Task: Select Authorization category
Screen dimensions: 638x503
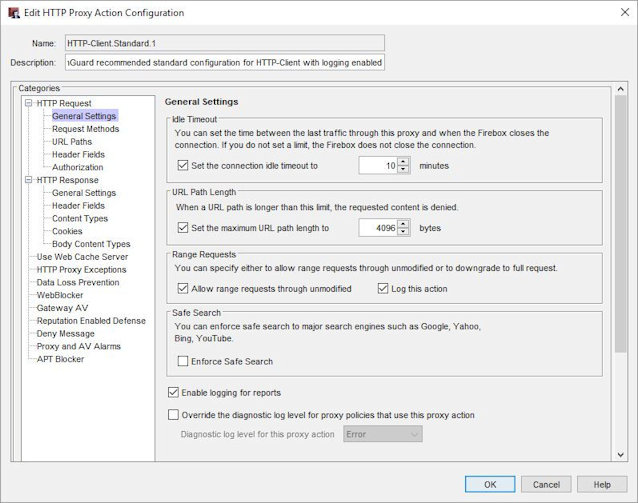Action: [77, 167]
